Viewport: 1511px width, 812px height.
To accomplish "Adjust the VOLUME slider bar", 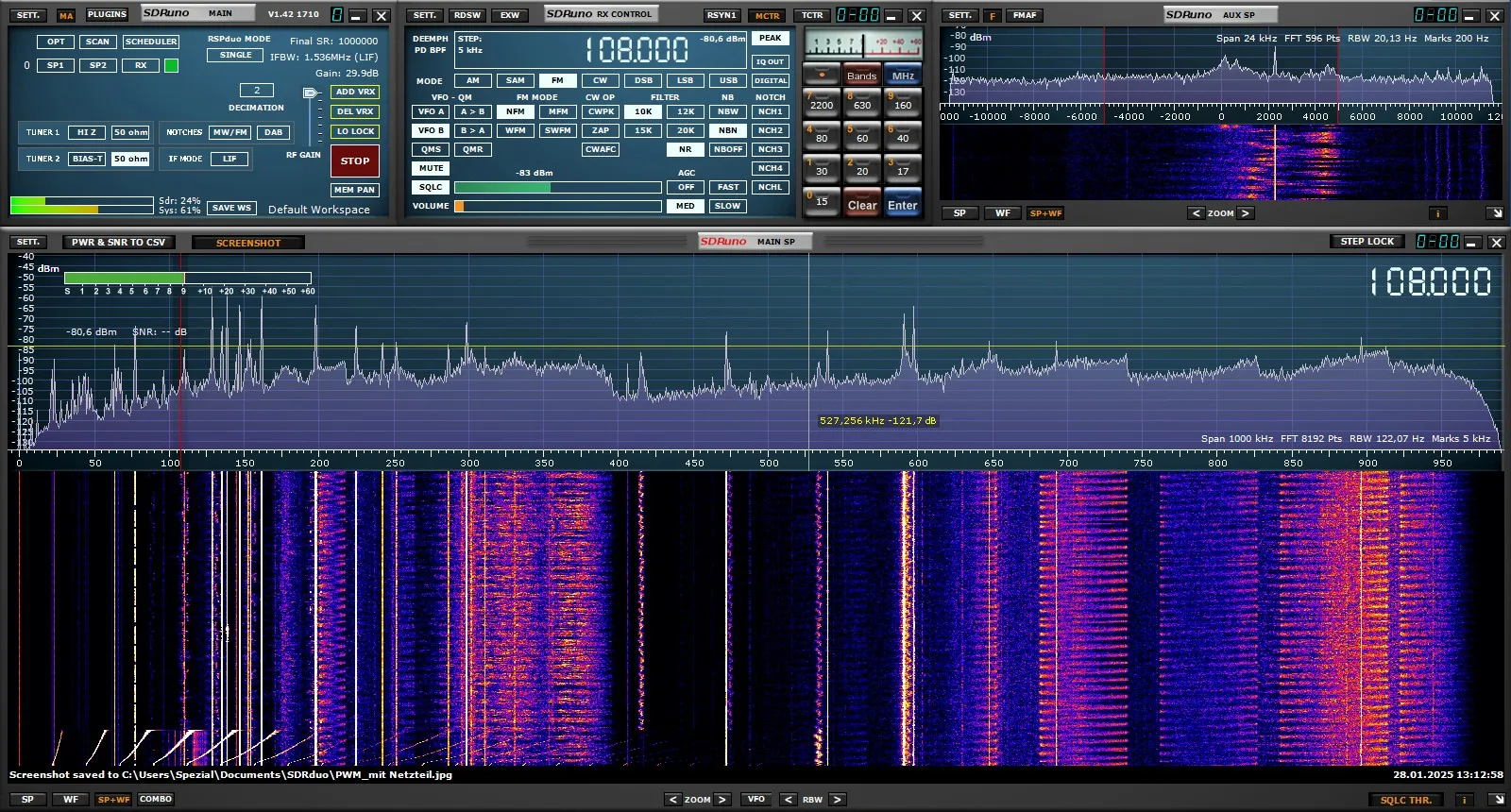I will pyautogui.click(x=558, y=206).
